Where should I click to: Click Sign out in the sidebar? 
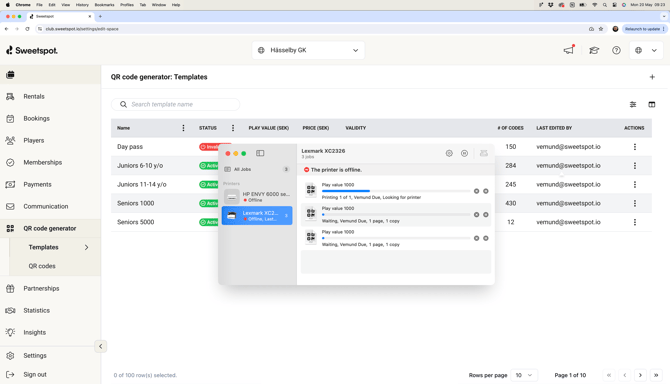click(x=35, y=375)
